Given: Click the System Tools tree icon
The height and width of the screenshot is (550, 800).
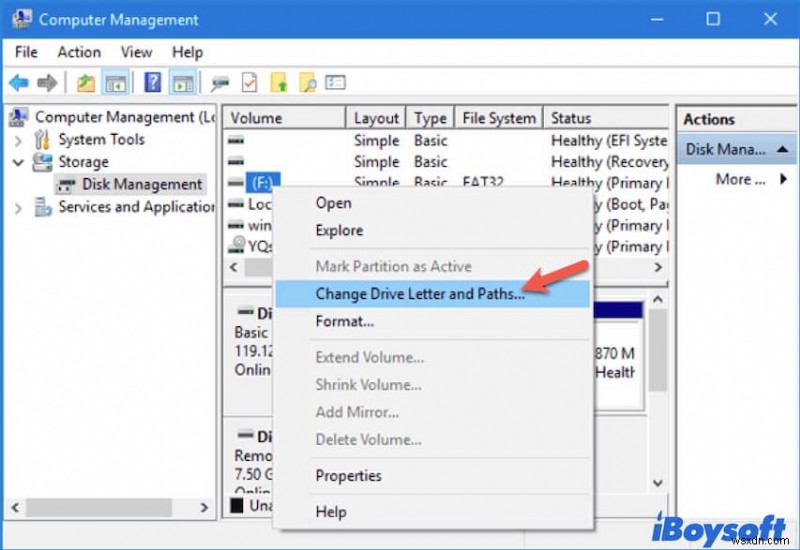Looking at the screenshot, I should [x=42, y=139].
